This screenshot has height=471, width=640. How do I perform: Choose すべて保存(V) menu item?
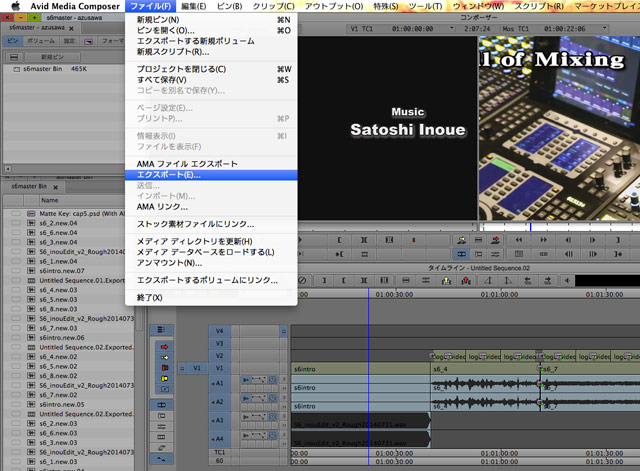click(x=211, y=80)
